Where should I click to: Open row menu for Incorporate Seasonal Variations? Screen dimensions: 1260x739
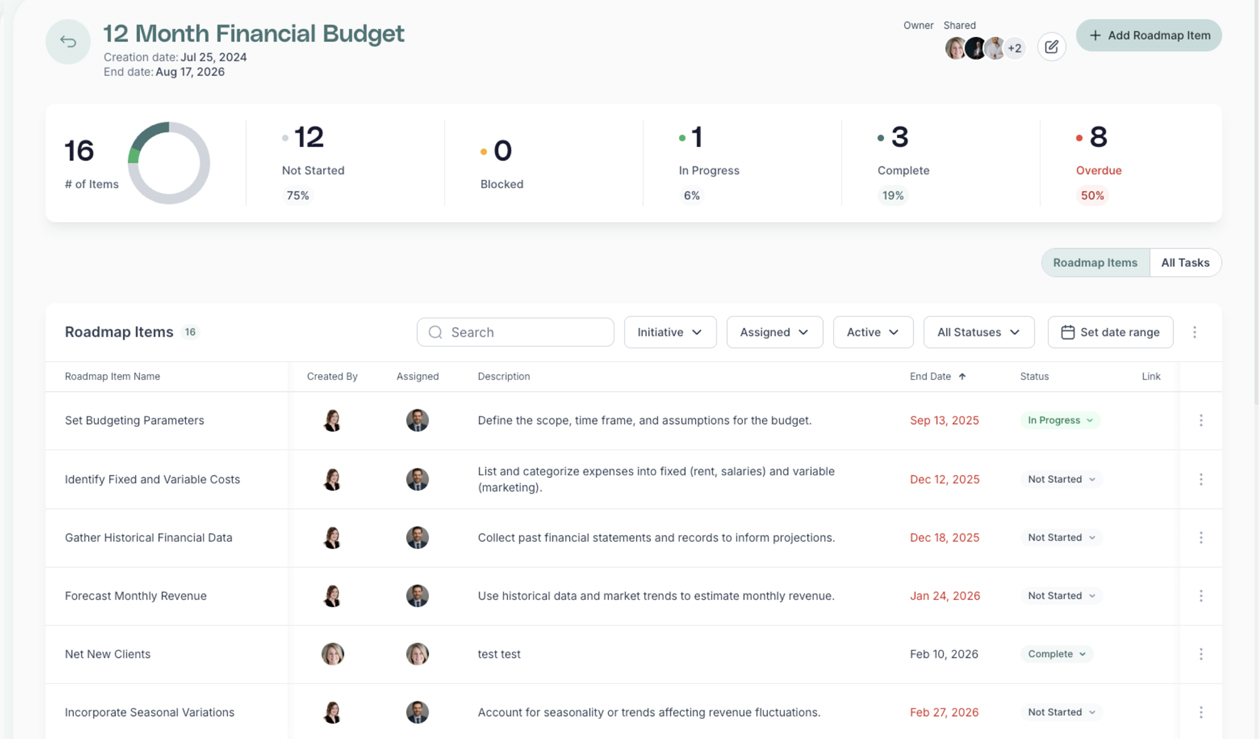pyautogui.click(x=1201, y=713)
